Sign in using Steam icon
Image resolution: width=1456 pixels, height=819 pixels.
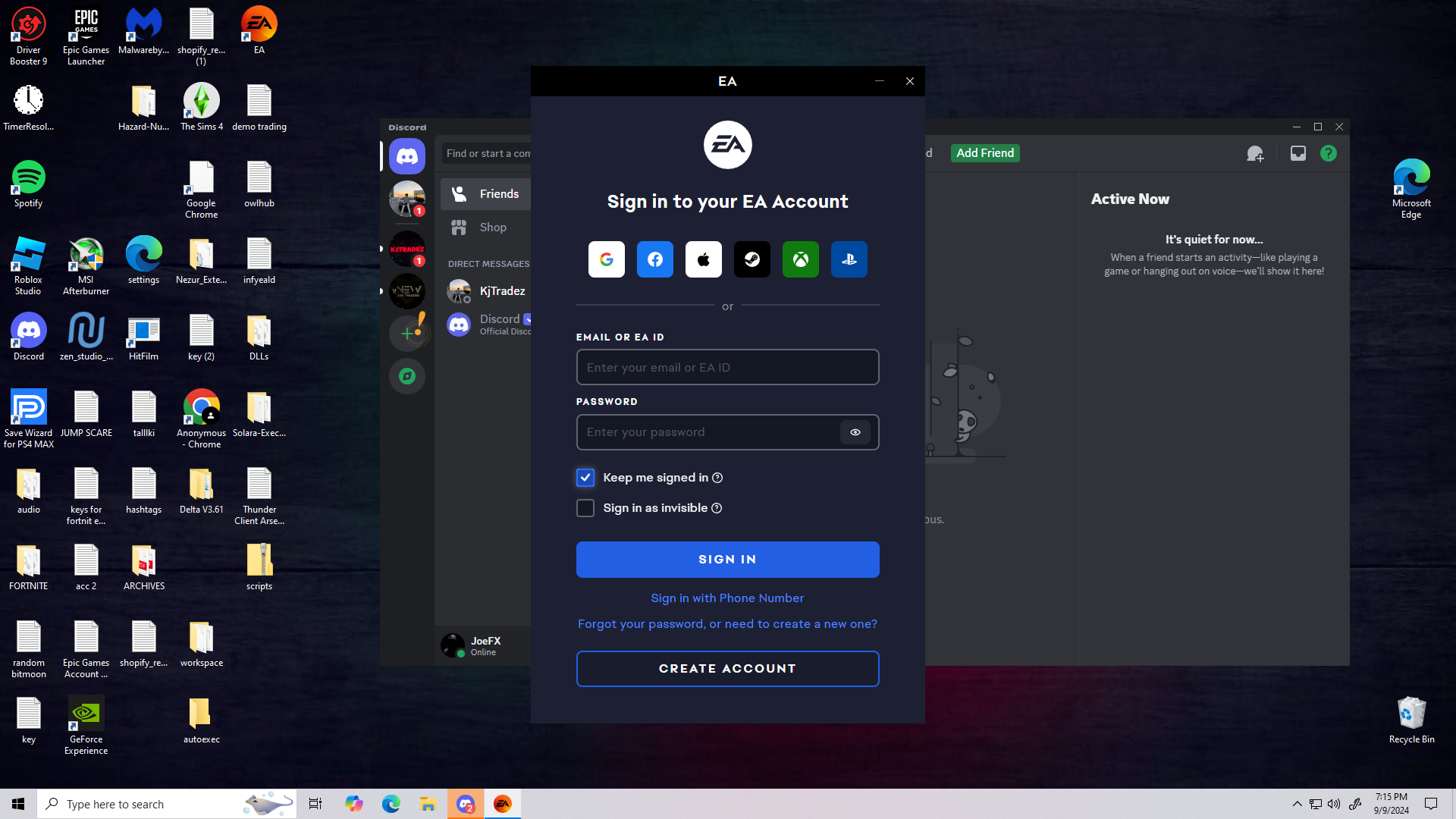tap(752, 259)
